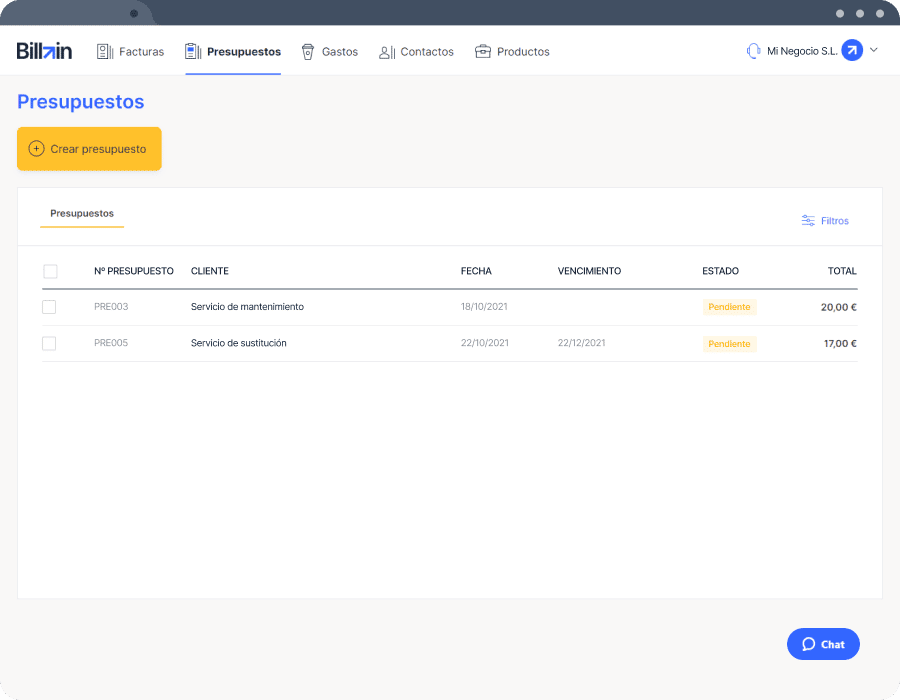Click the Crear presupuesto button
Viewport: 900px width, 700px height.
pos(89,149)
